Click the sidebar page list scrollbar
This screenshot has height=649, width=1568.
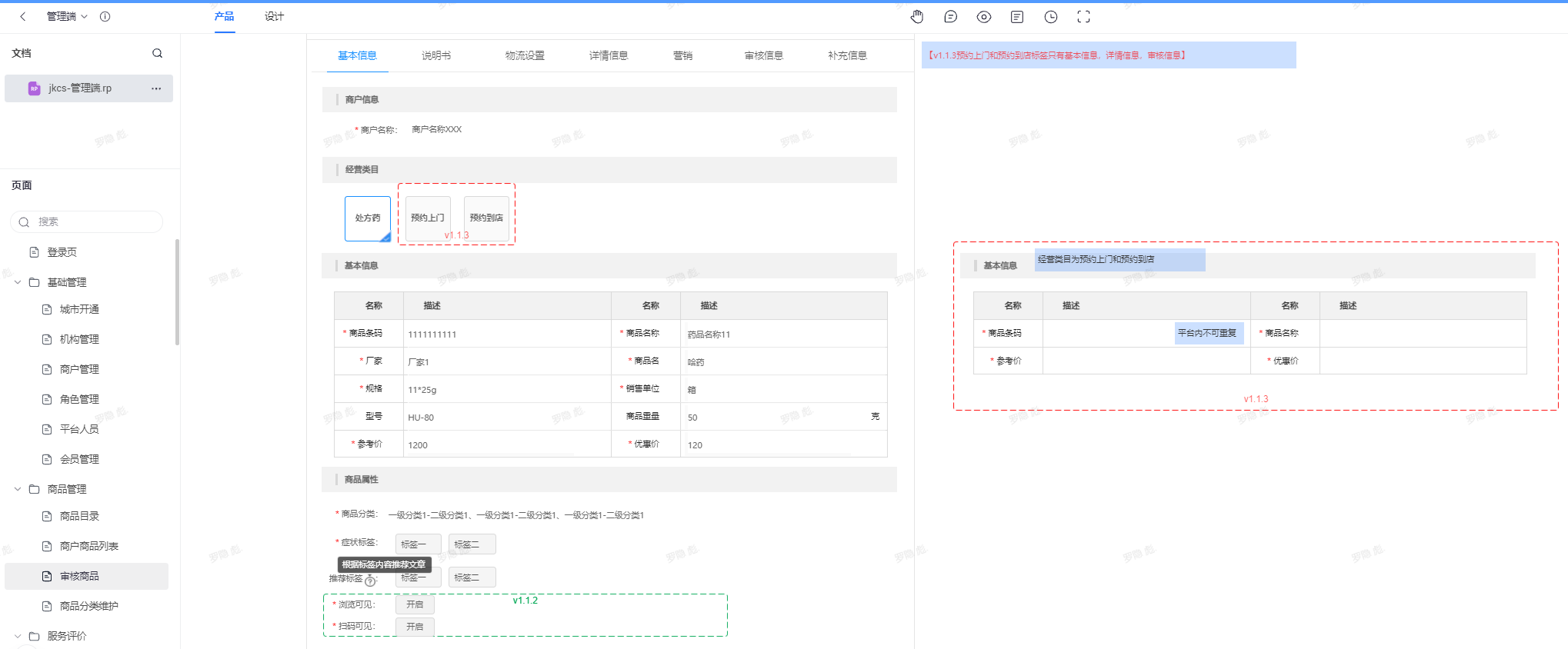[x=178, y=292]
